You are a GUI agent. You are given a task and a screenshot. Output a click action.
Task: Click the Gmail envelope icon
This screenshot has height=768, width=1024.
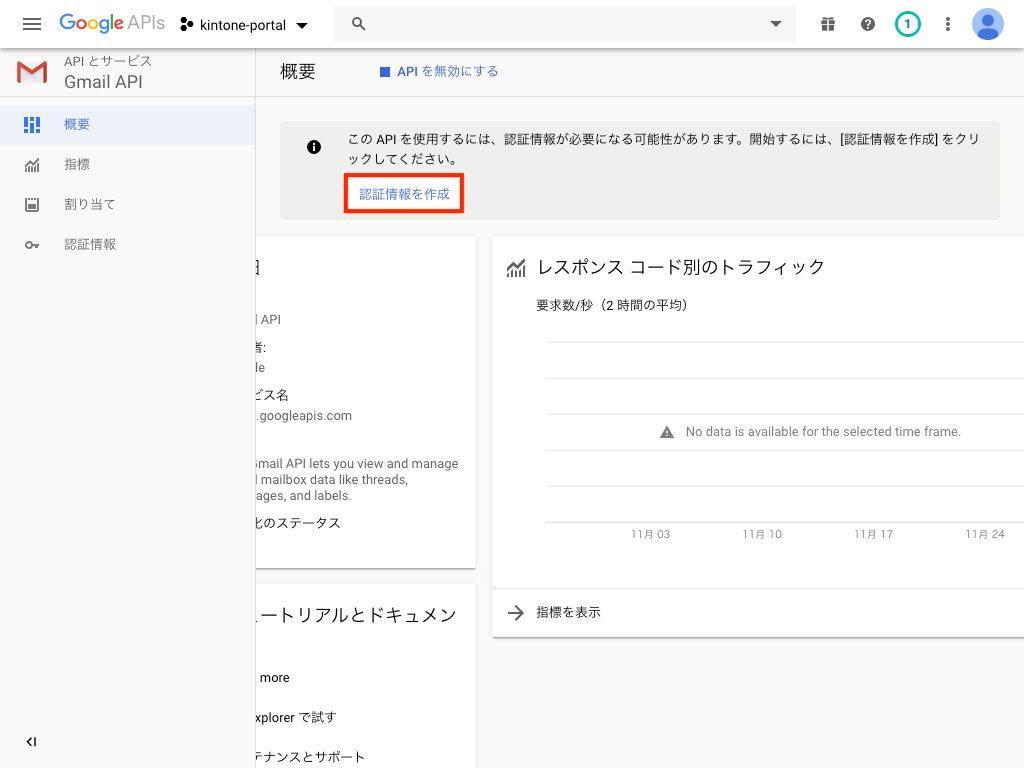tap(32, 72)
